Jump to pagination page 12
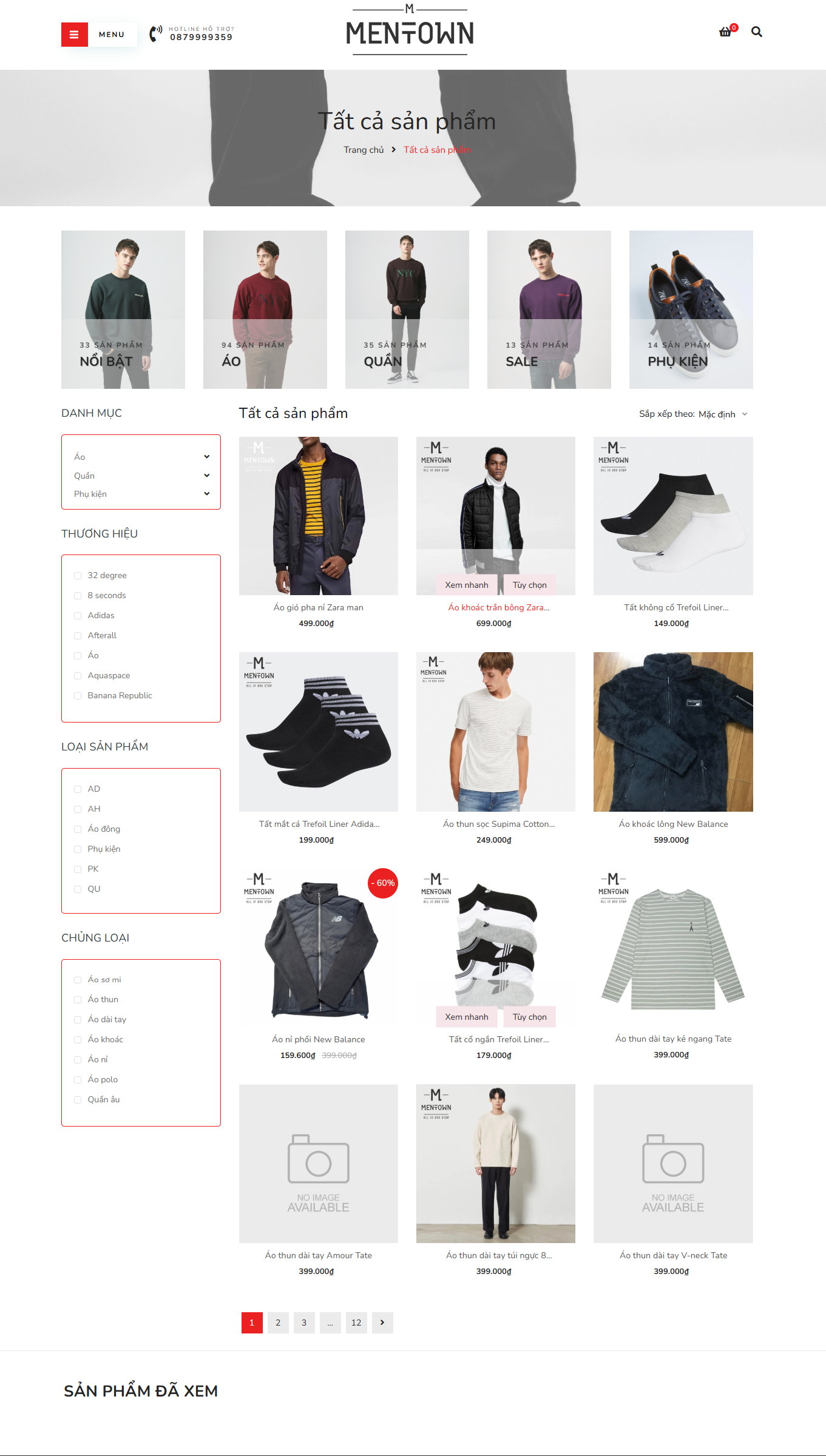The image size is (826, 1456). pyautogui.click(x=356, y=1323)
